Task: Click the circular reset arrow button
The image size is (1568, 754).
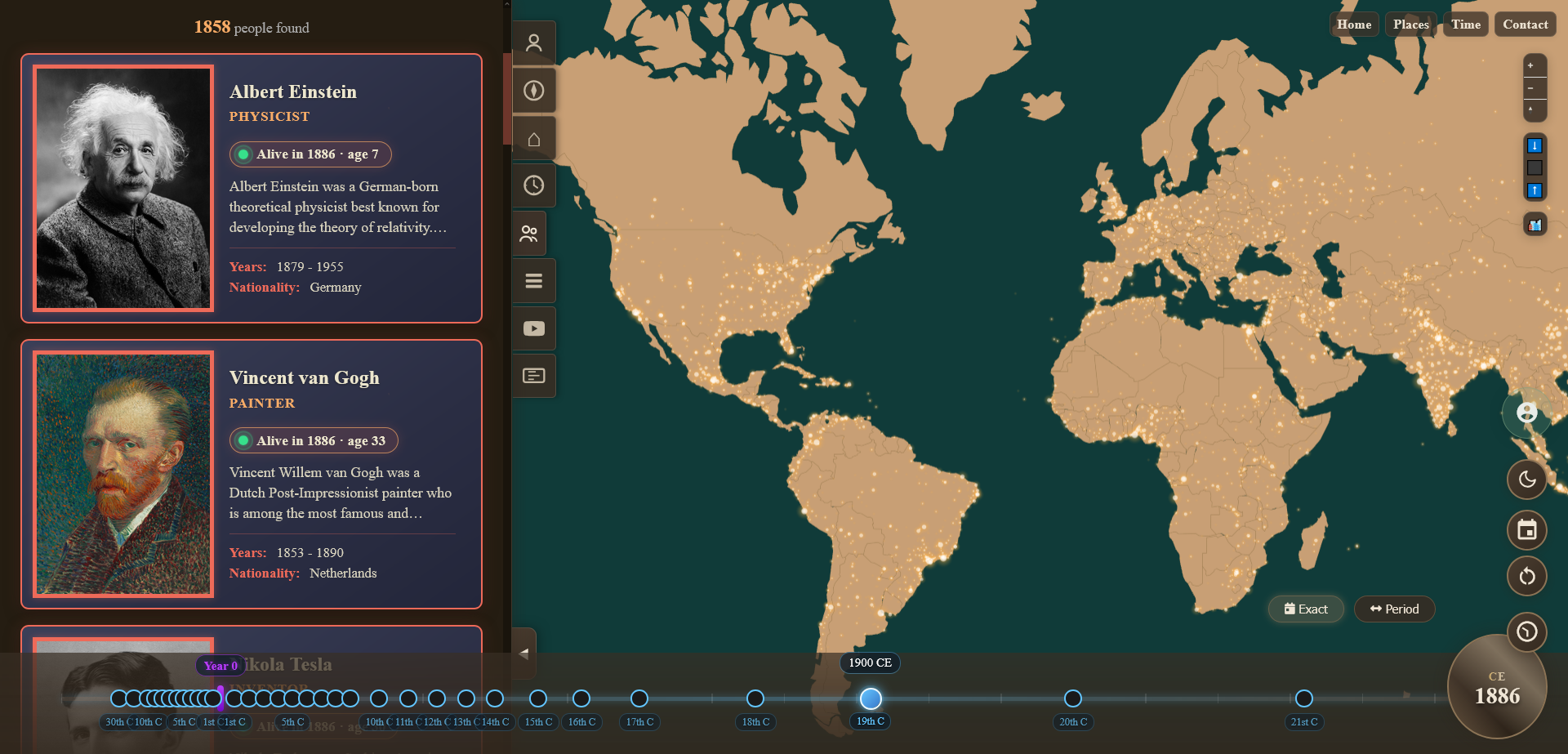Action: (1527, 577)
